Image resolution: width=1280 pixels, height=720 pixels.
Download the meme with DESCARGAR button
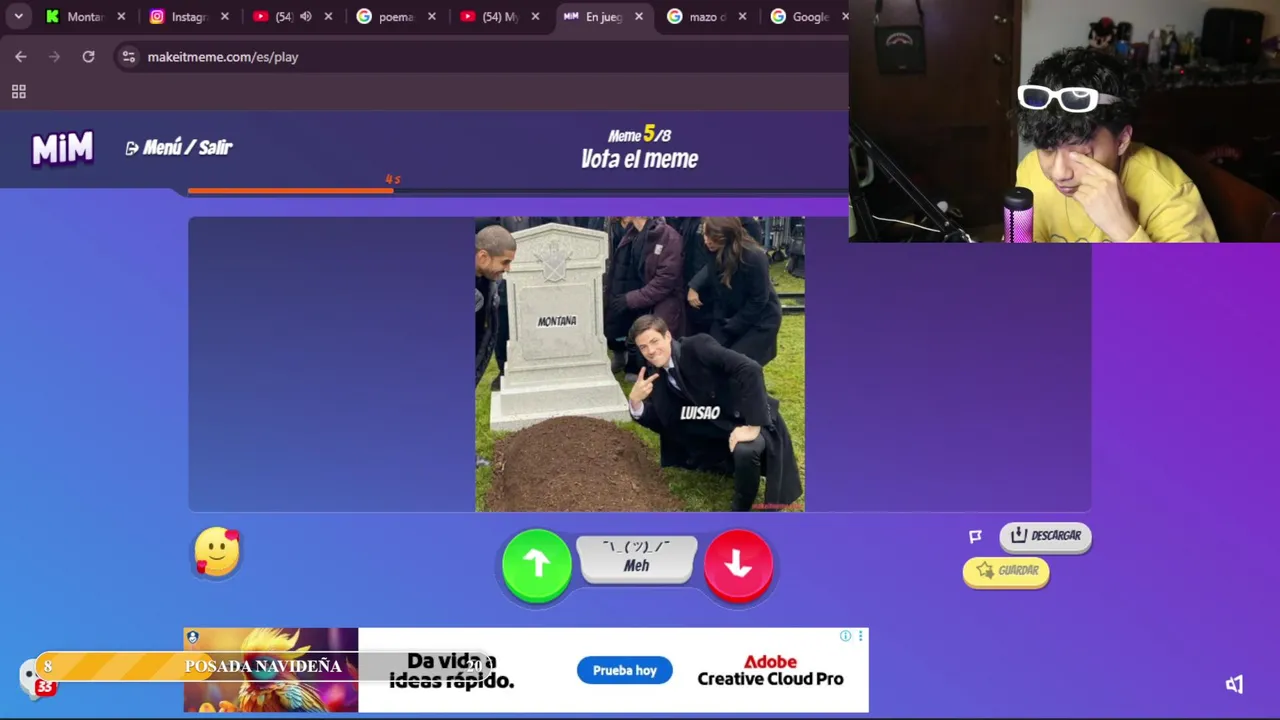[x=1045, y=536]
